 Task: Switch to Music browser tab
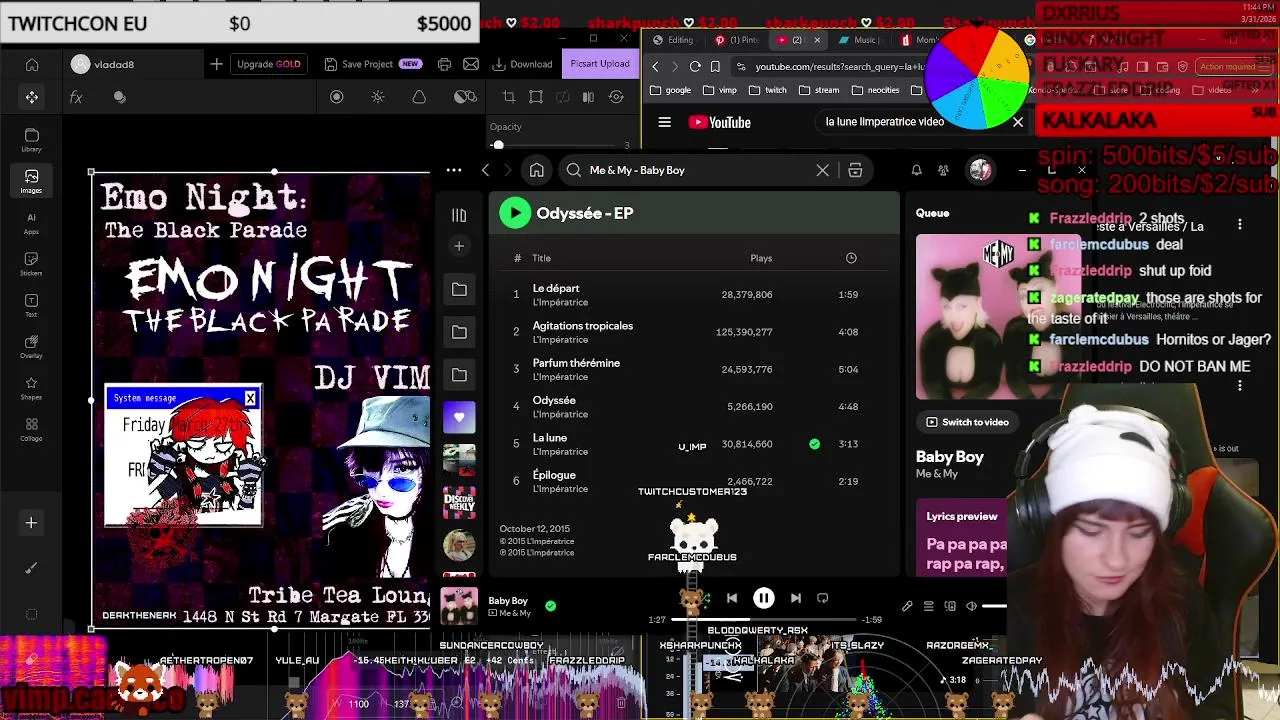(858, 40)
